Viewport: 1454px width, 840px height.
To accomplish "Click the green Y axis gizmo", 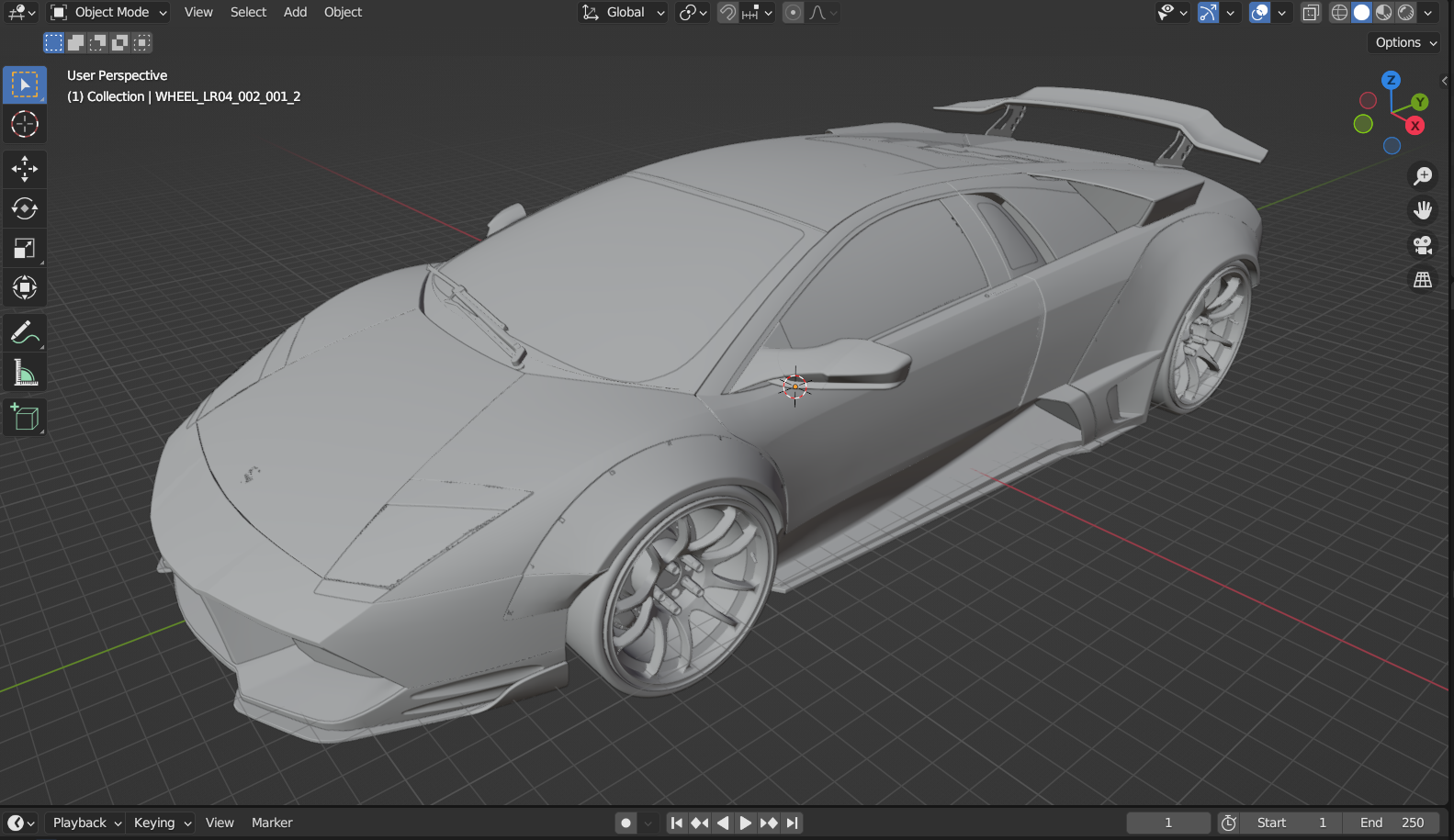I will [x=1420, y=102].
